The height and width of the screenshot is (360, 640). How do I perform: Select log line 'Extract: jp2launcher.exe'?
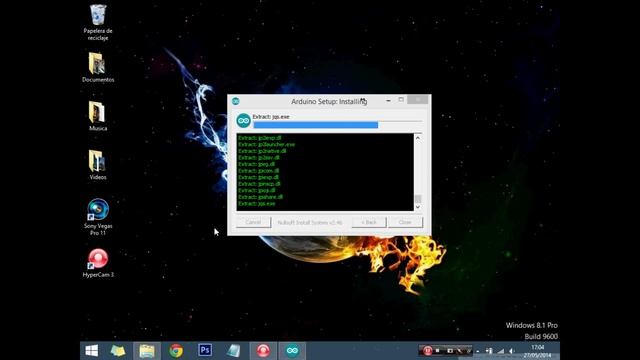[266, 144]
